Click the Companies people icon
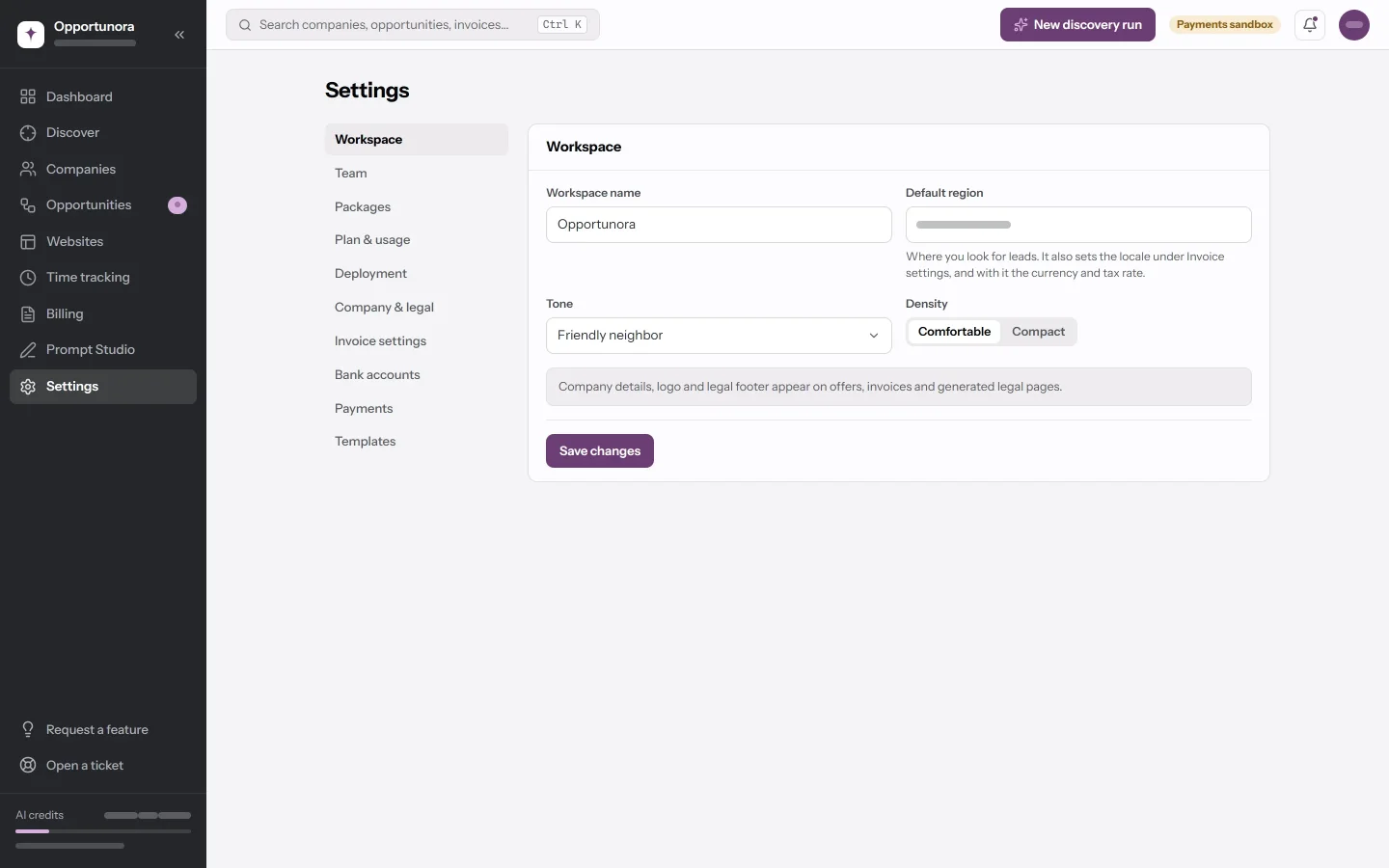Screen dimensions: 1389x868 (28, 169)
